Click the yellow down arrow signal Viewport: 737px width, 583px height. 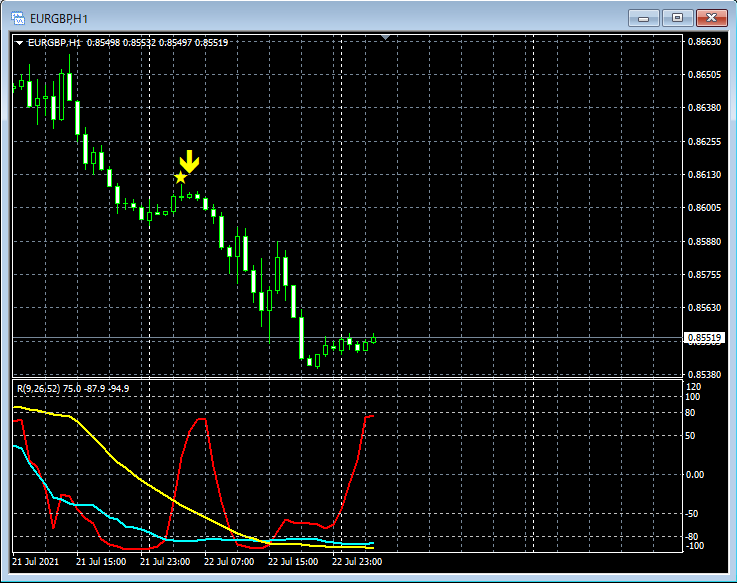pos(189,161)
